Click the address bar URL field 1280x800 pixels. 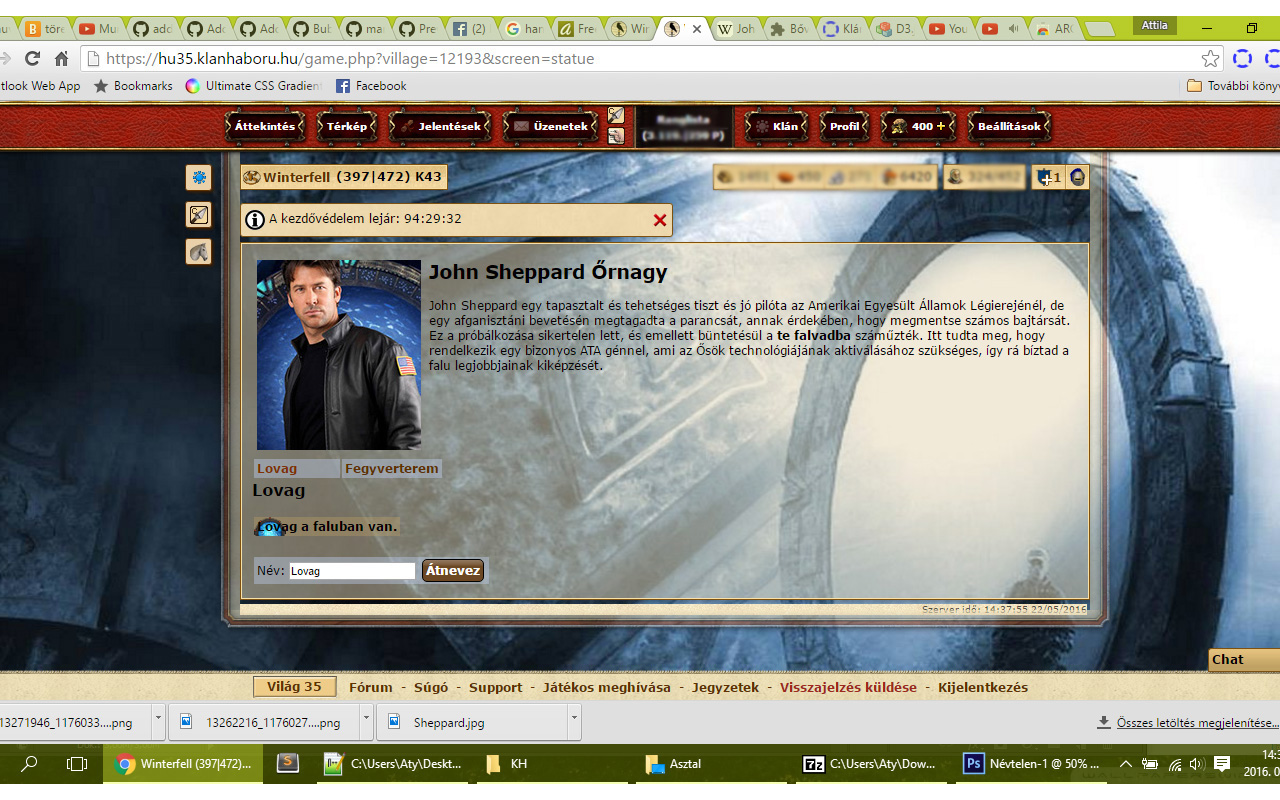pos(640,59)
